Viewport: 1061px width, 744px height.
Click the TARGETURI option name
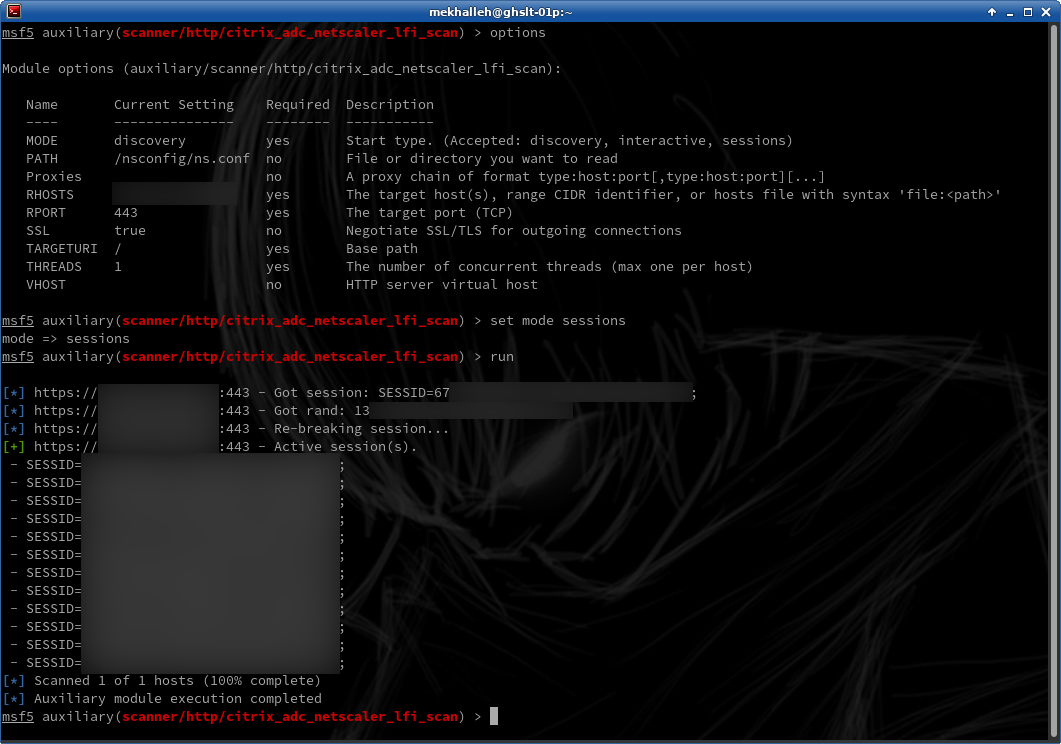[x=62, y=249]
